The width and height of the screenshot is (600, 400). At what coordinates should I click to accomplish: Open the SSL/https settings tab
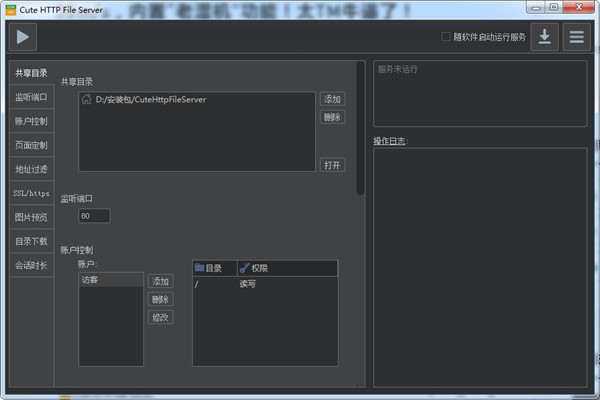pyautogui.click(x=31, y=193)
